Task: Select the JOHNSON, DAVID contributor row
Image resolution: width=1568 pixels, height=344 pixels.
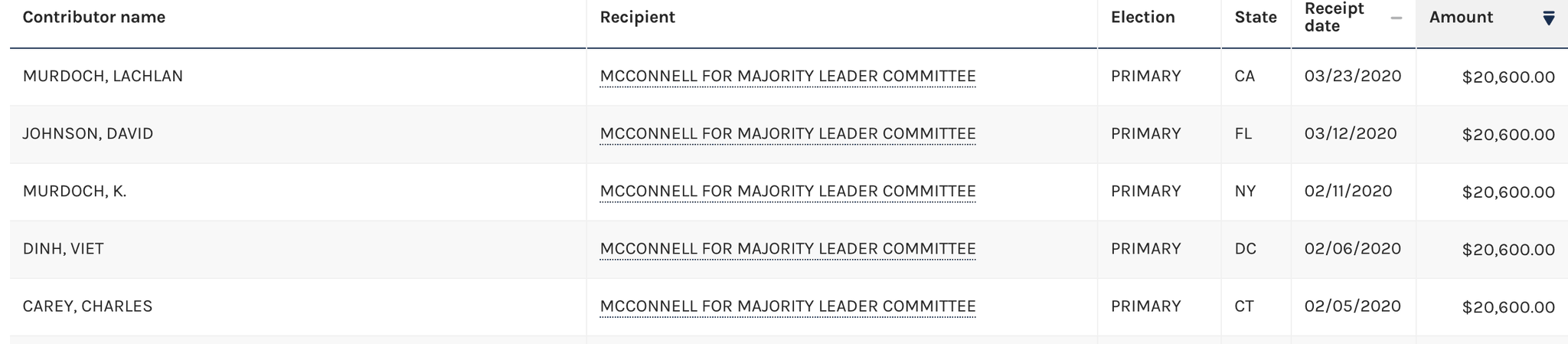Action: coord(789,134)
